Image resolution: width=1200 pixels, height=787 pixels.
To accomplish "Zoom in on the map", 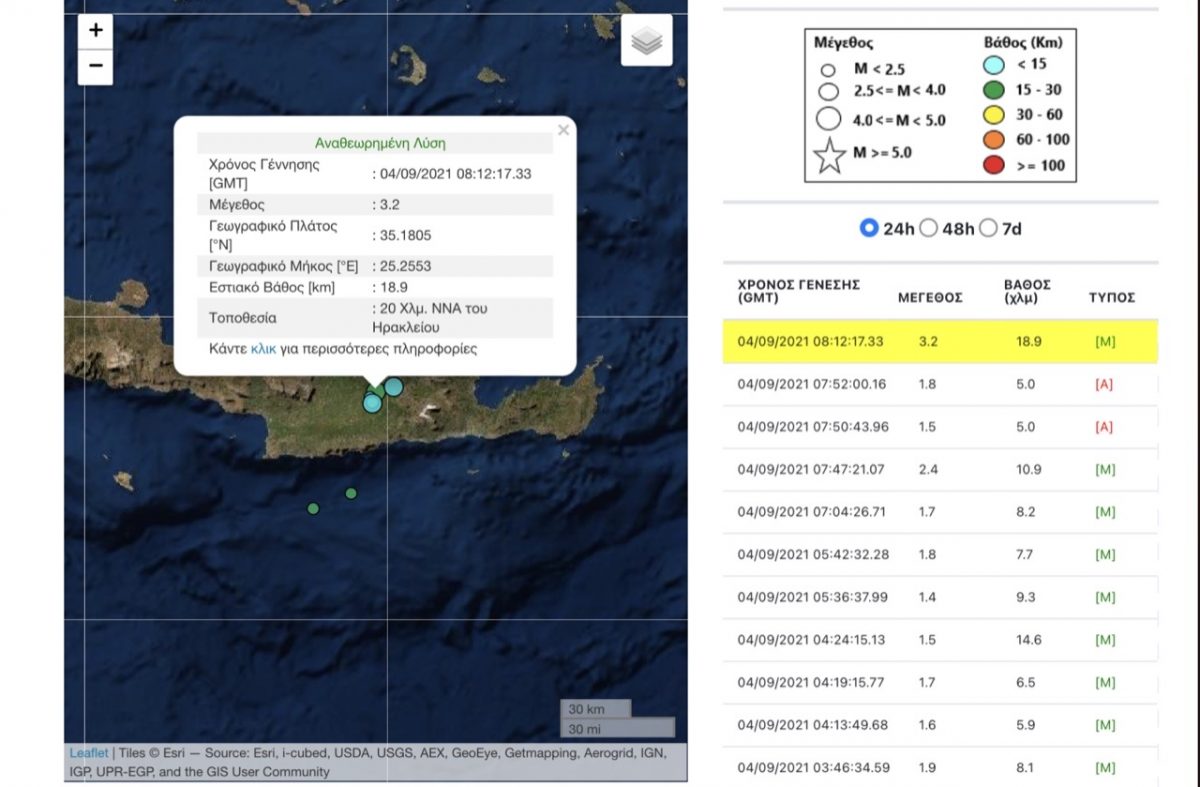I will 96,31.
